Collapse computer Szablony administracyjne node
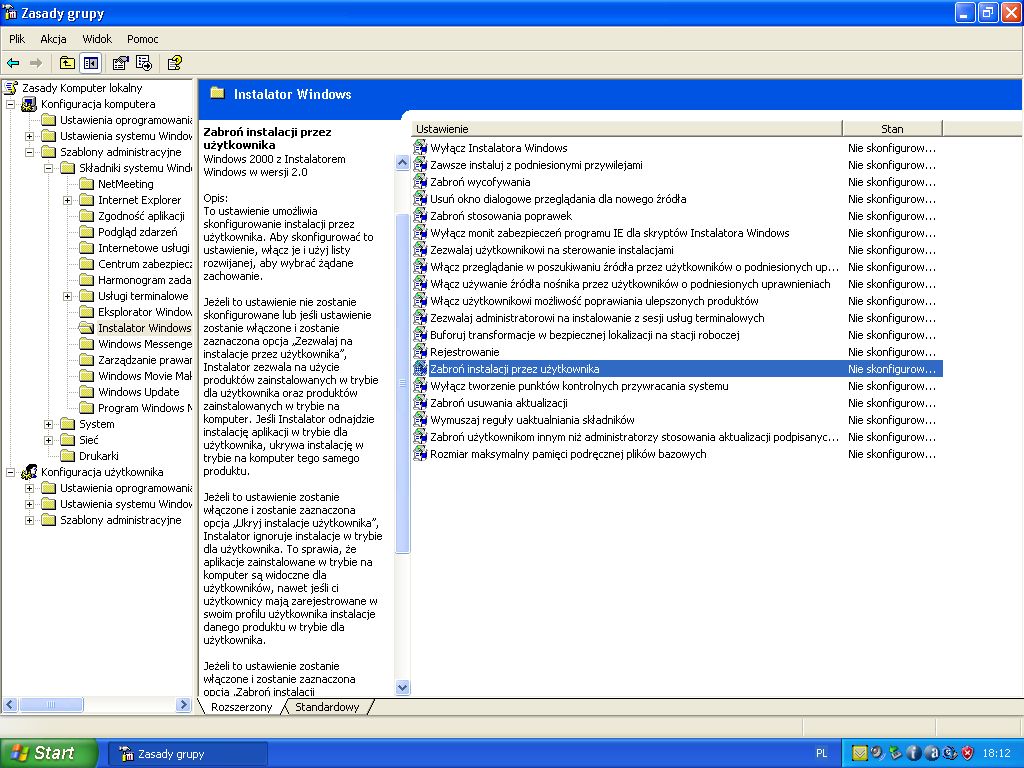The image size is (1024, 768). pyautogui.click(x=29, y=152)
